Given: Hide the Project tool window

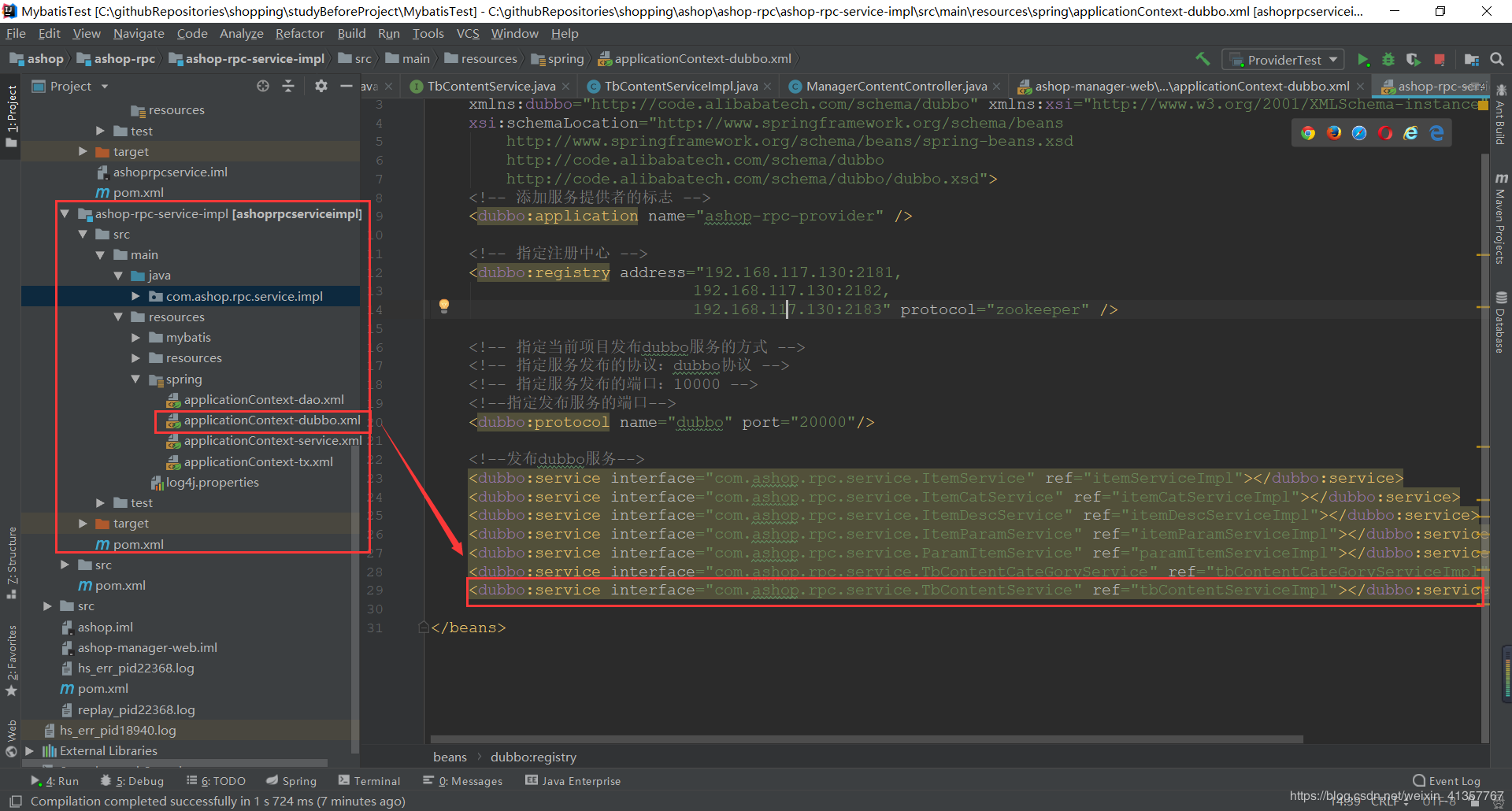Looking at the screenshot, I should pyautogui.click(x=346, y=86).
